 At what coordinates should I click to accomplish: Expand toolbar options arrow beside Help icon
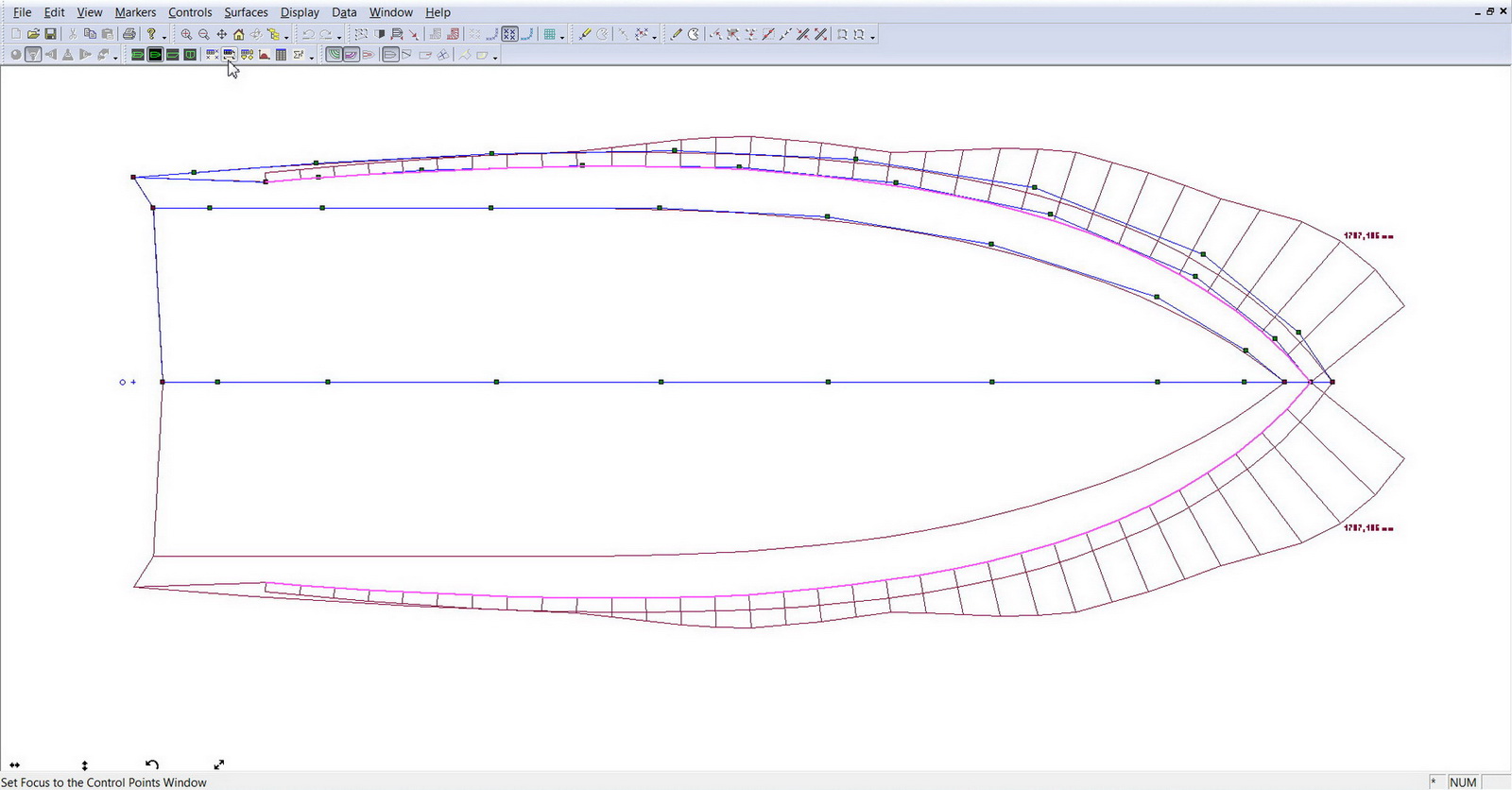(164, 38)
